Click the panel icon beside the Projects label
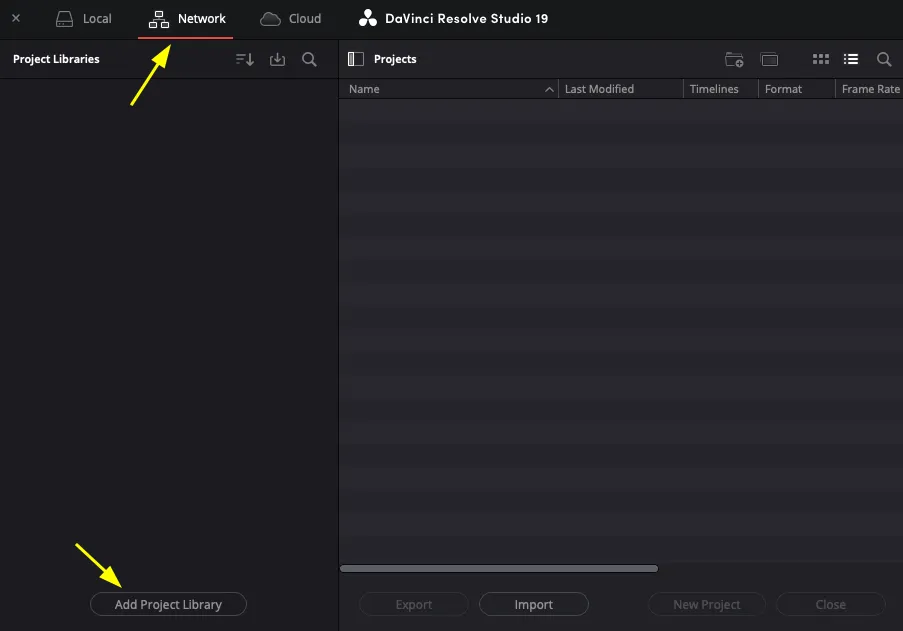Viewport: 903px width, 631px height. tap(355, 59)
